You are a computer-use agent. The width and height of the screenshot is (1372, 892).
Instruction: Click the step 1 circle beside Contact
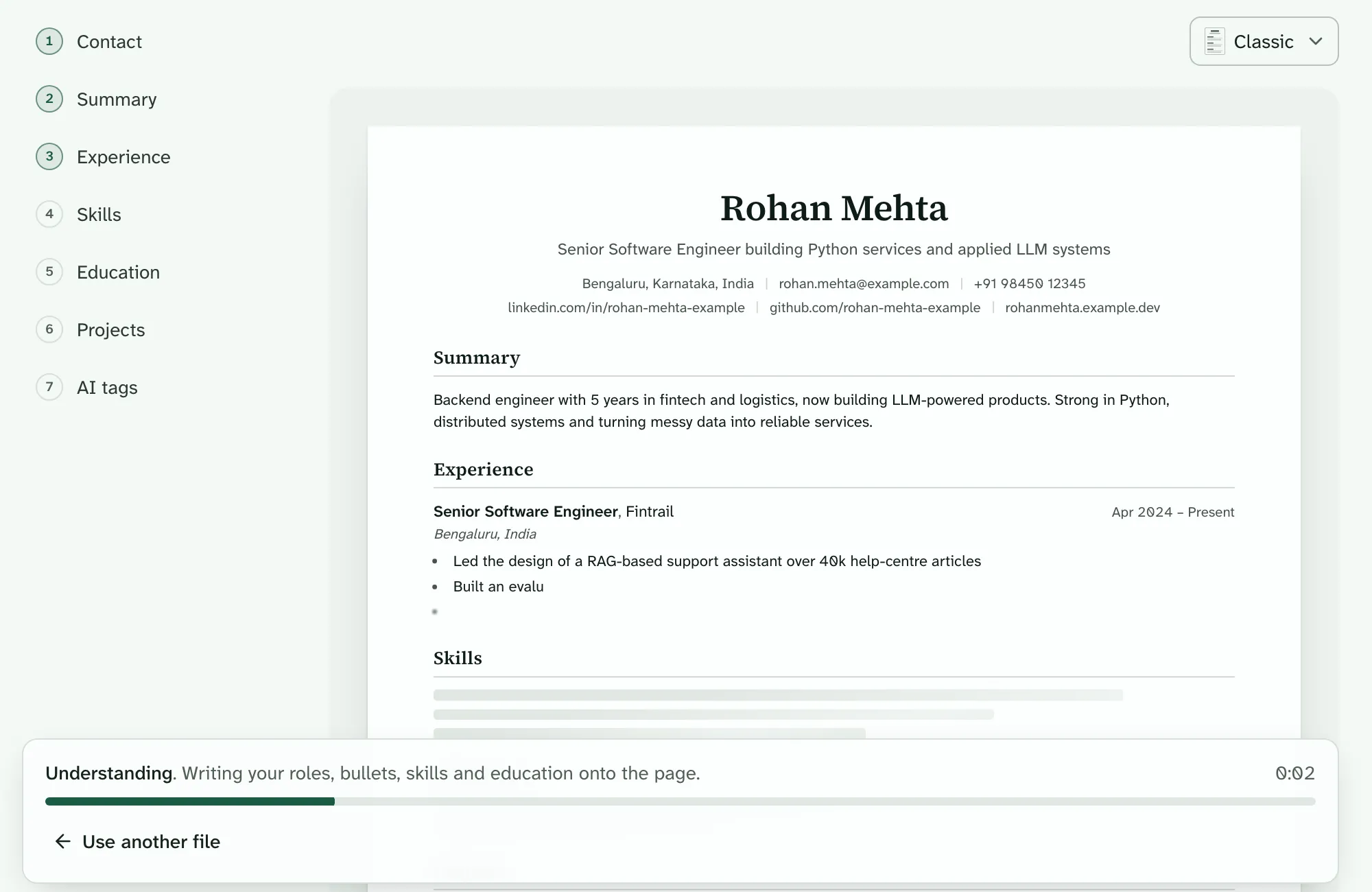pyautogui.click(x=49, y=41)
